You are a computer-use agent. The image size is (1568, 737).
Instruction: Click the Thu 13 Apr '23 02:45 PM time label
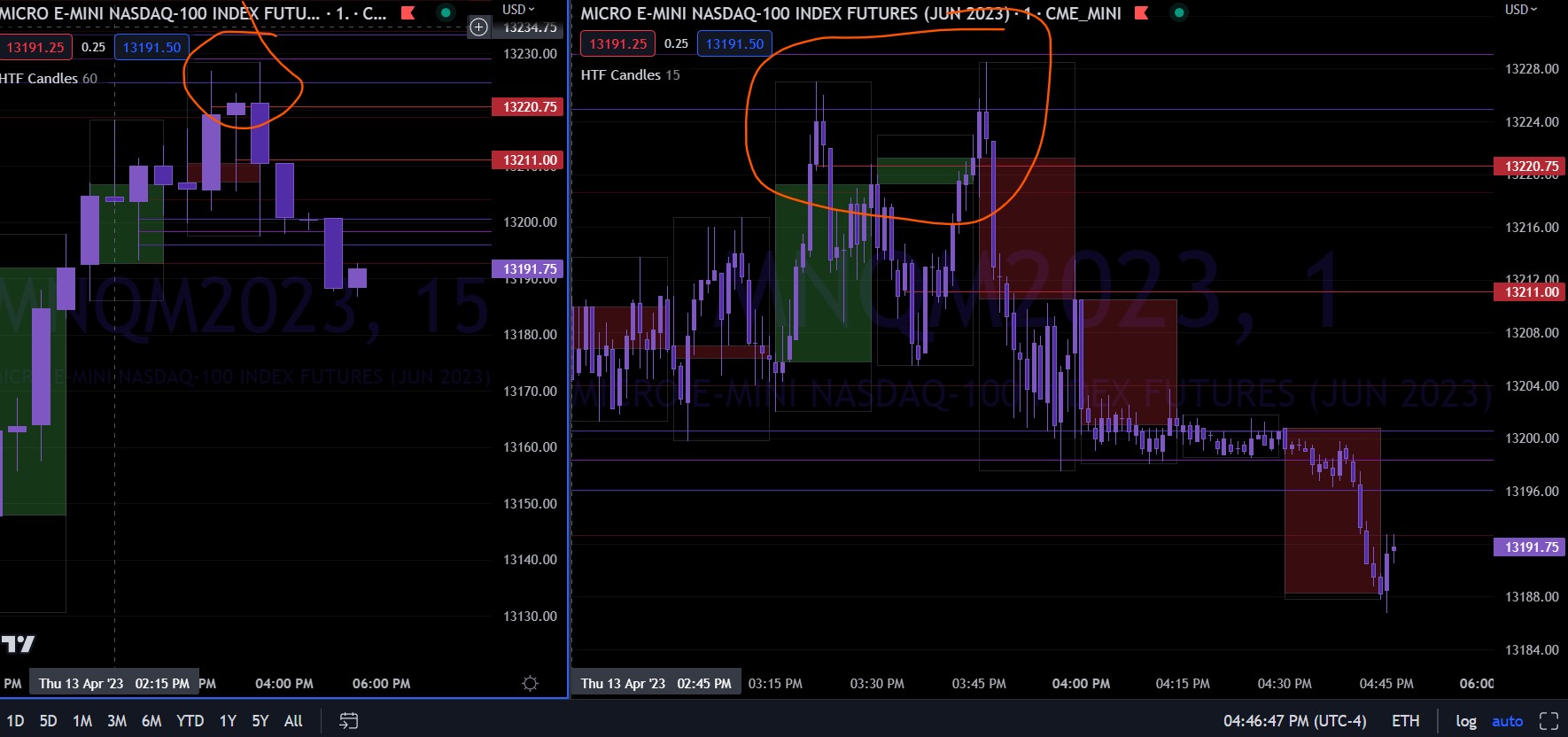[656, 684]
